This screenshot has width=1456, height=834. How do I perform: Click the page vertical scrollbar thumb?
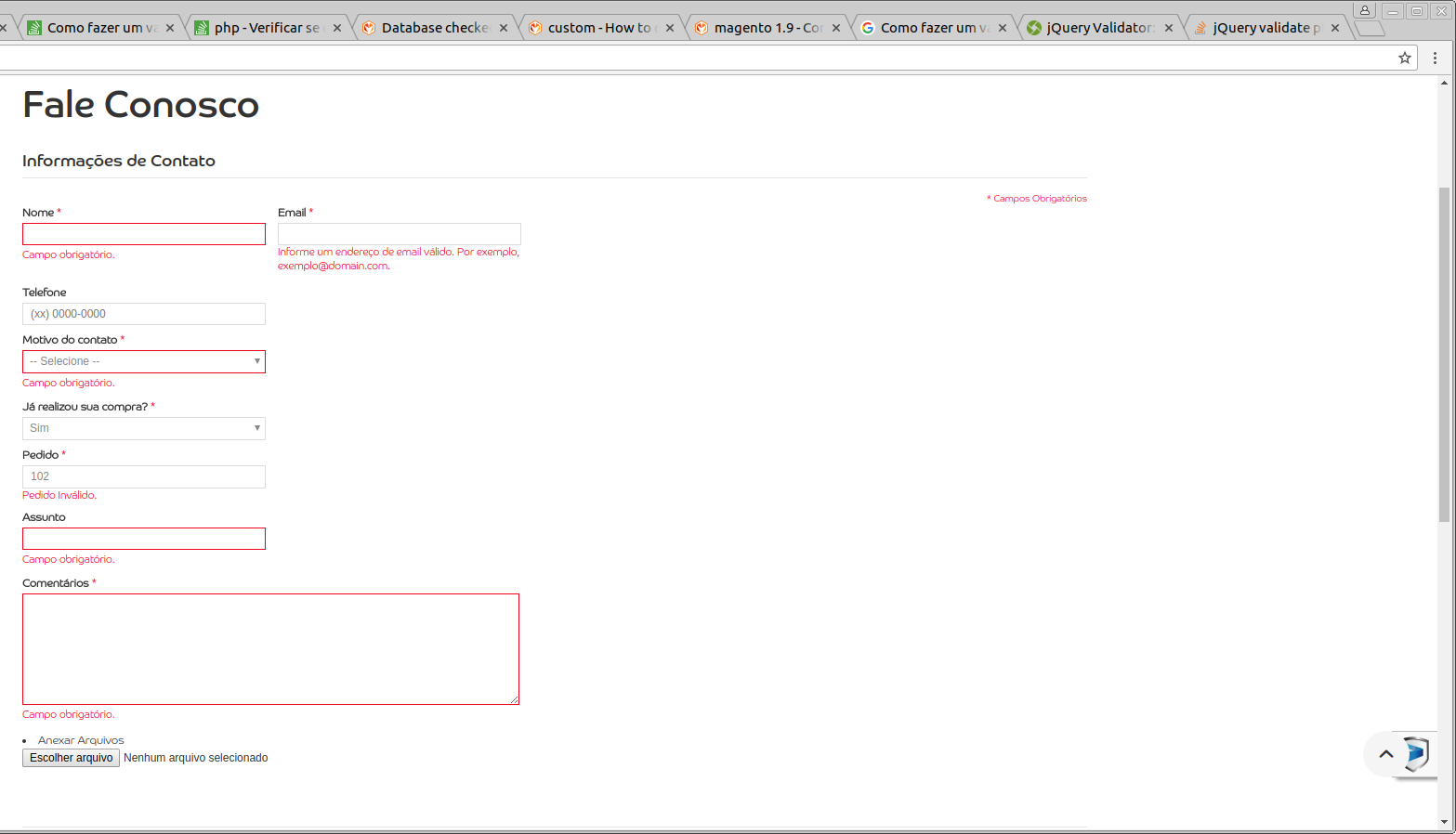(1444, 354)
